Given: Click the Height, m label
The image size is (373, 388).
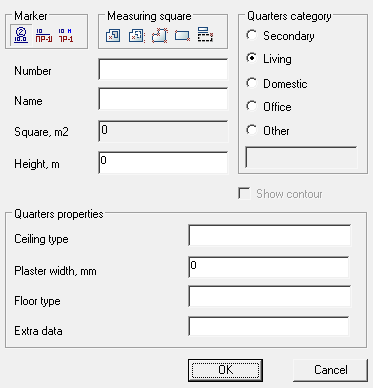Looking at the screenshot, I should click(x=37, y=164).
